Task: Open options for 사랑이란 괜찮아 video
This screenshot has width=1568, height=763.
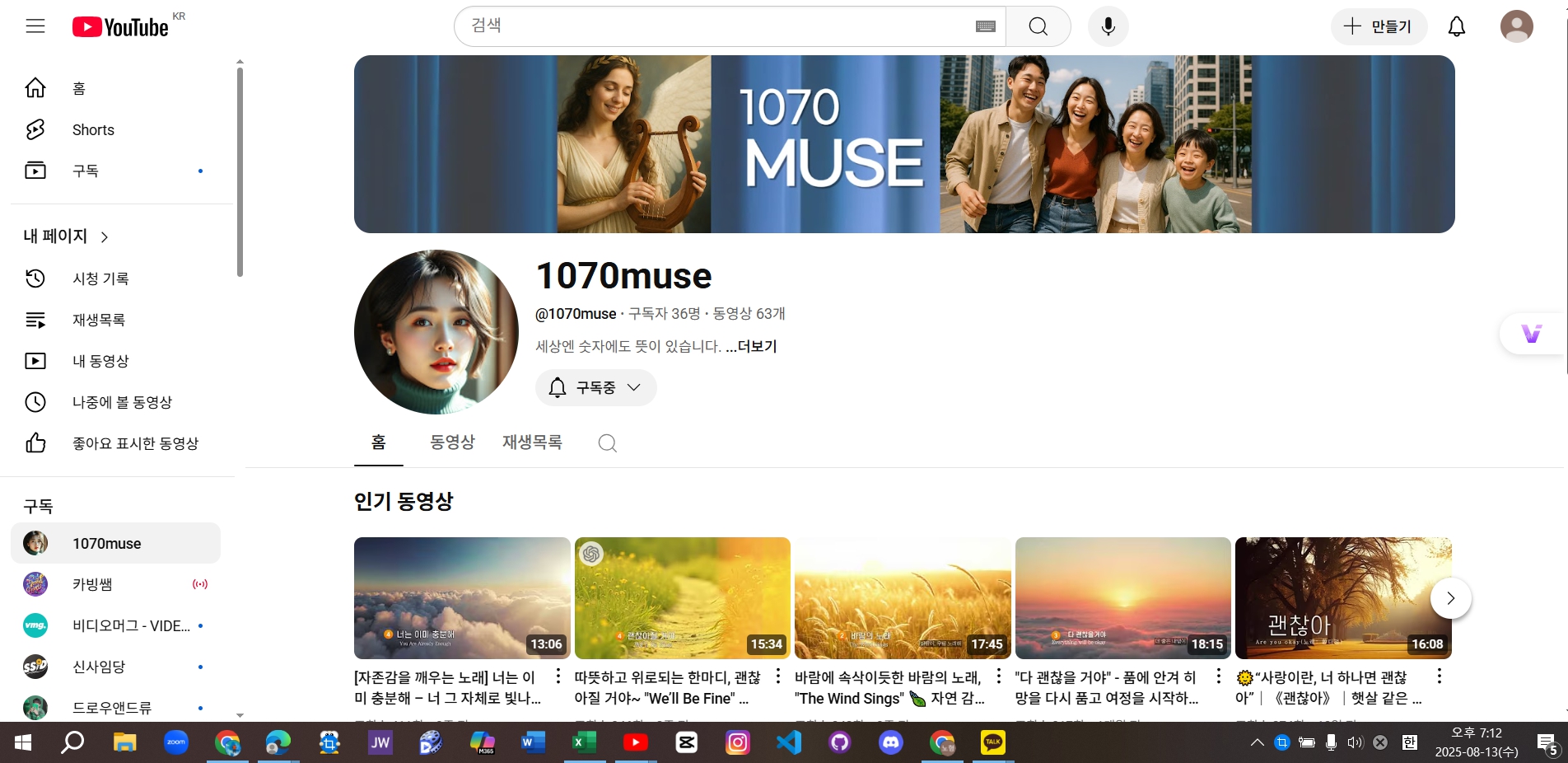Action: (x=1440, y=676)
